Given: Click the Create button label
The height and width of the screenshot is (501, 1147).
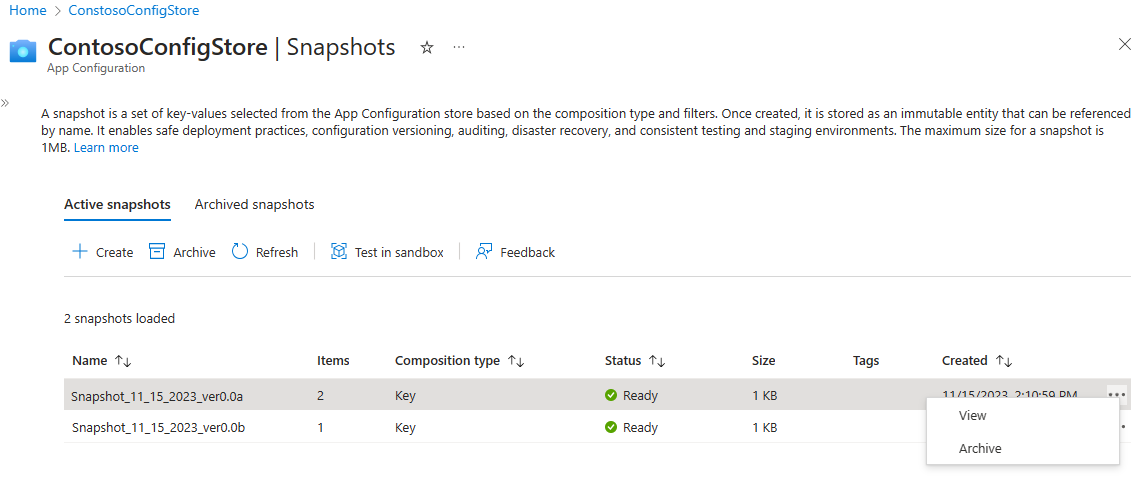Looking at the screenshot, I should click(x=115, y=252).
